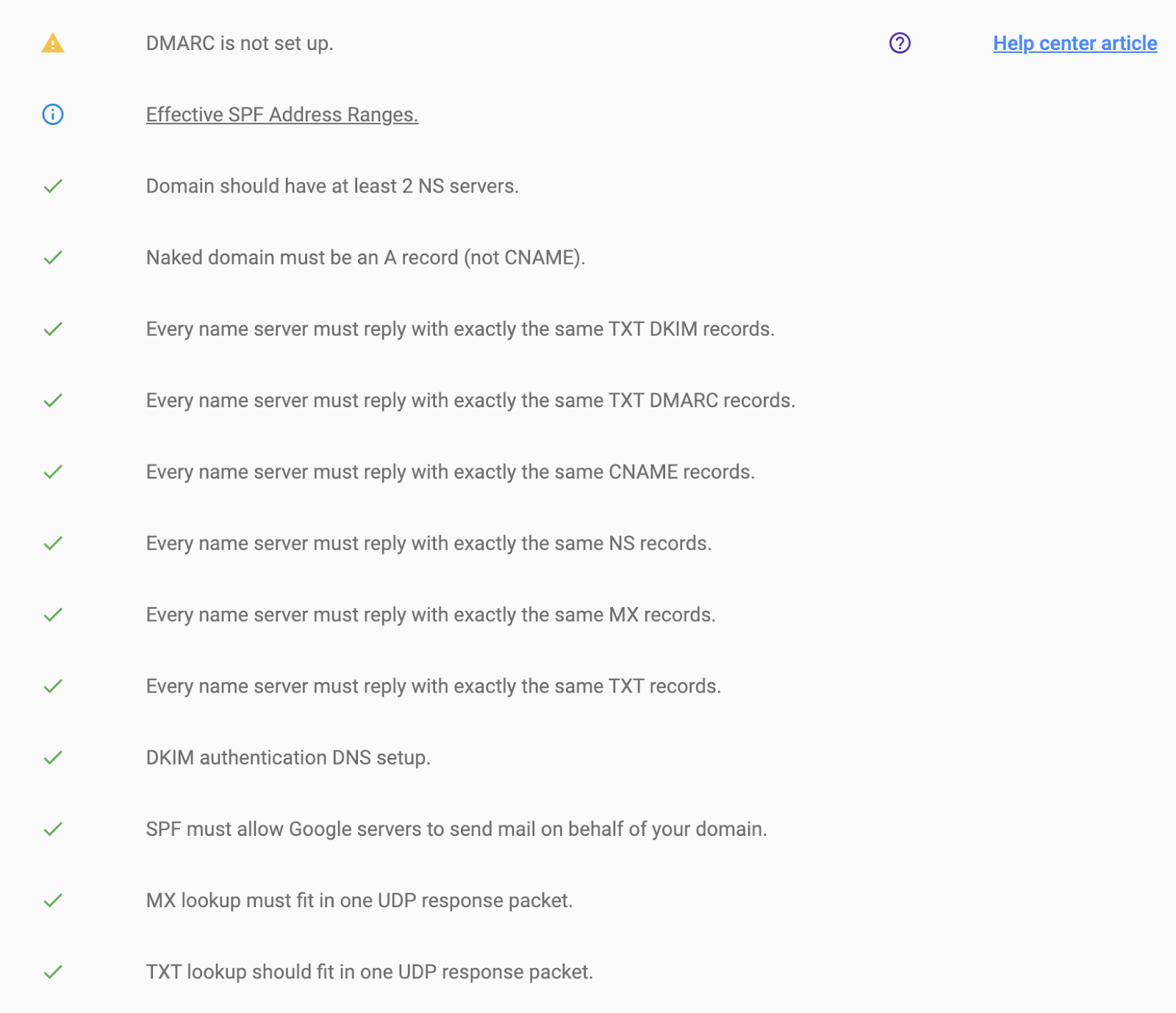Click the checkmark for same MX records
1176x1013 pixels.
[x=53, y=615]
